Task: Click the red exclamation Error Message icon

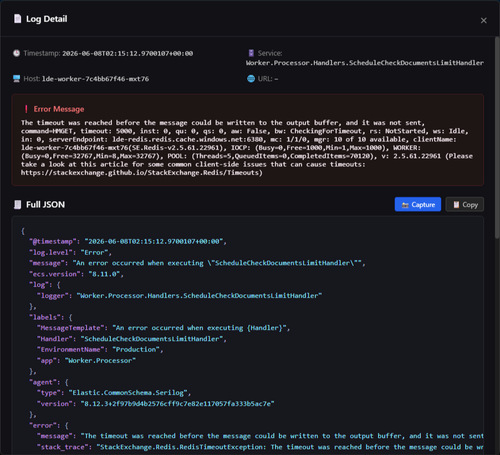Action: (26, 109)
